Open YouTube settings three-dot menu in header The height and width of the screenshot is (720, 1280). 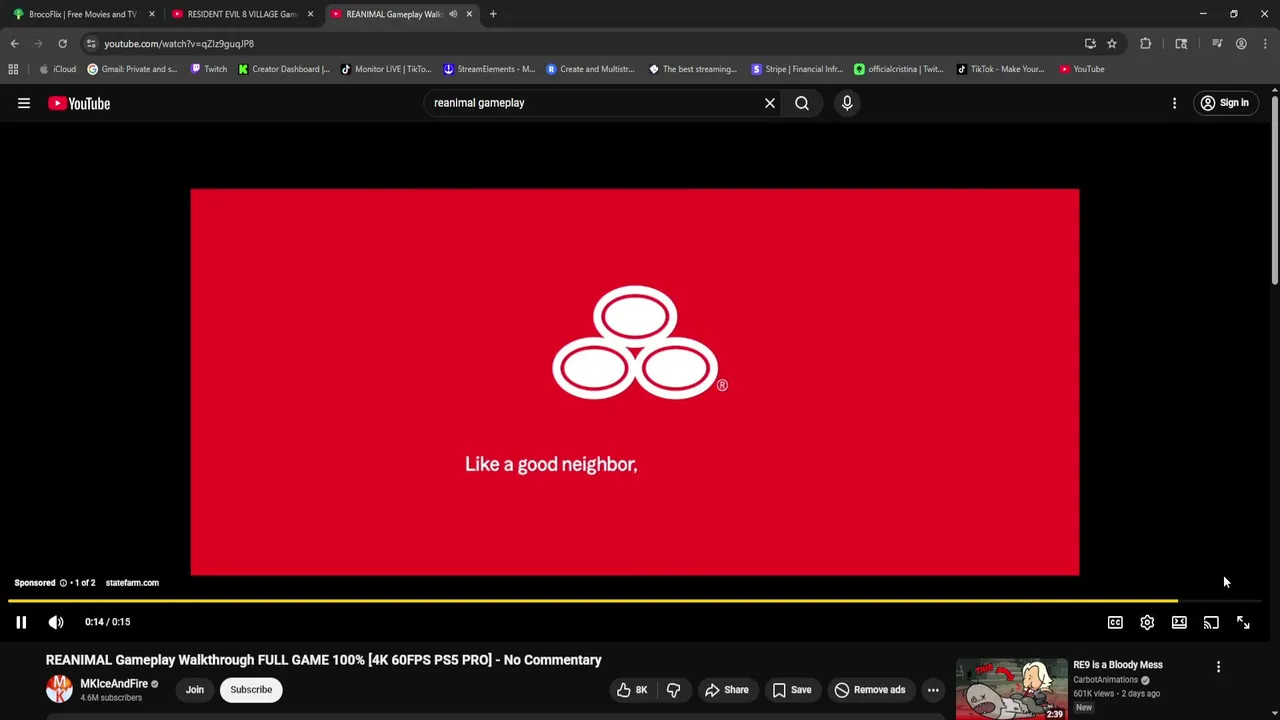tap(1174, 103)
